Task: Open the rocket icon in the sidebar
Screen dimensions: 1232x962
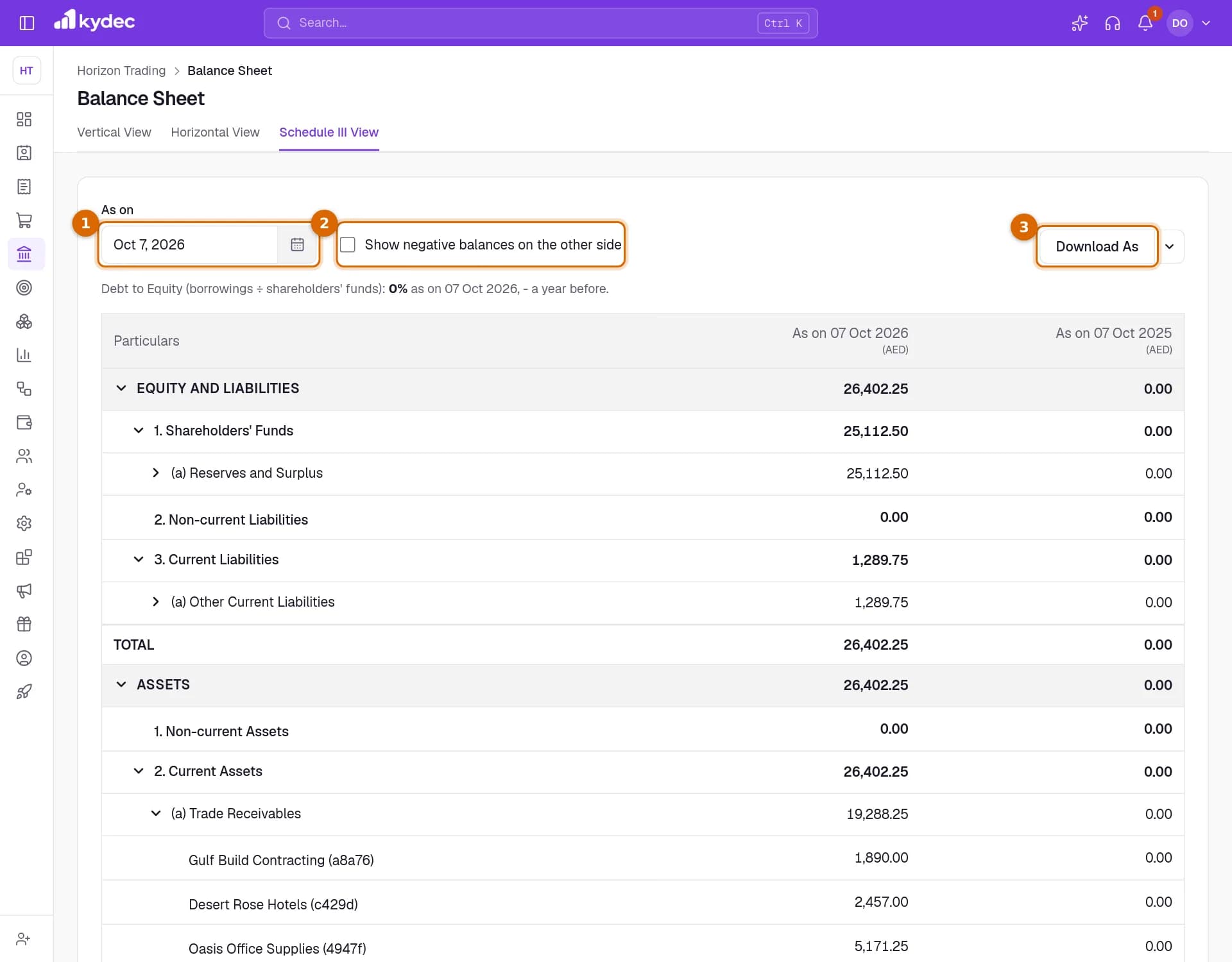Action: pos(24,691)
